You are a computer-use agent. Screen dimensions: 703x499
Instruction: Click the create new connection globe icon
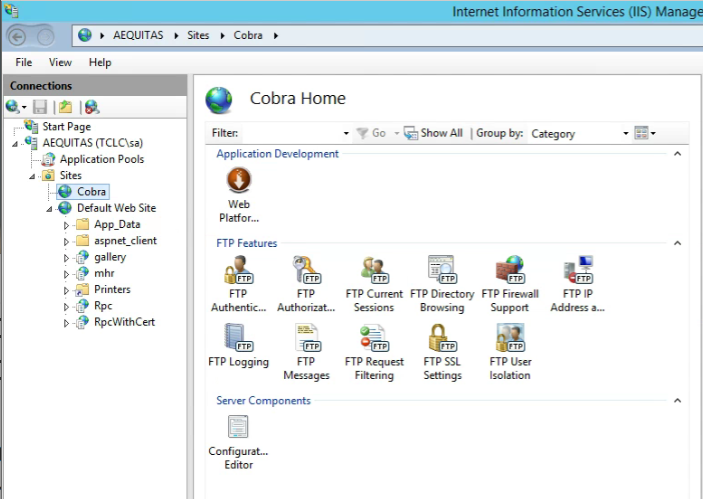point(13,107)
